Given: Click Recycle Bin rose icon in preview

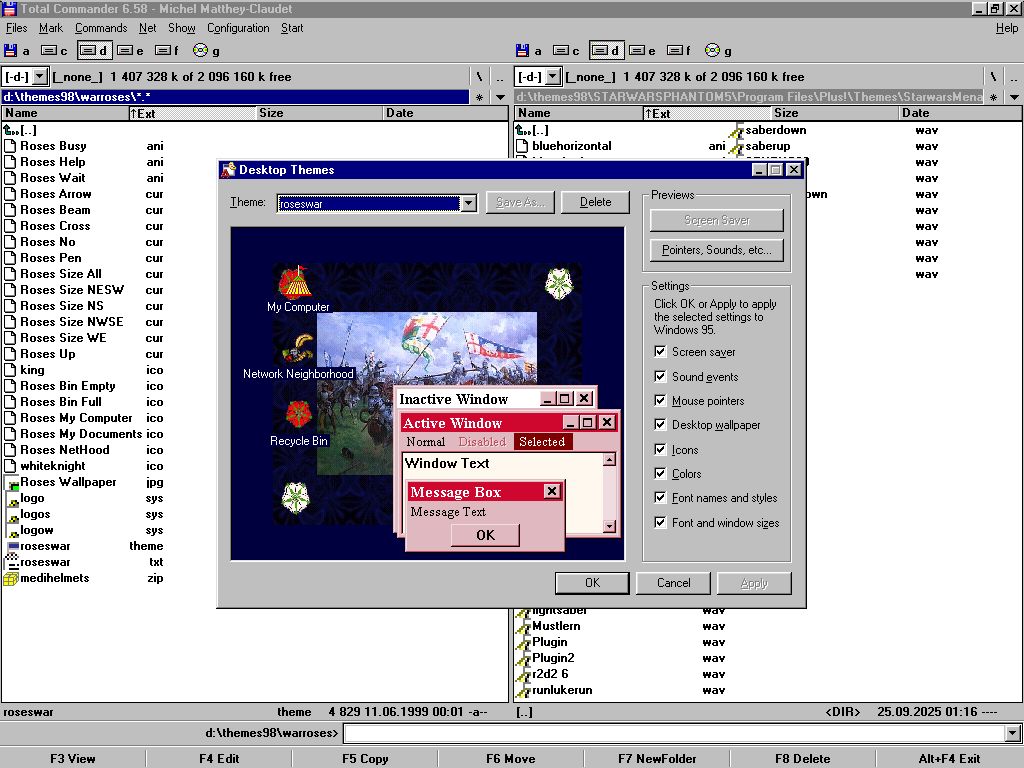Looking at the screenshot, I should (298, 412).
